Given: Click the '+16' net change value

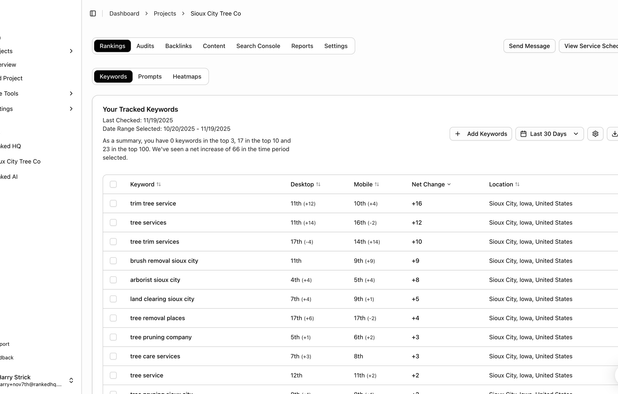Looking at the screenshot, I should 417,203.
